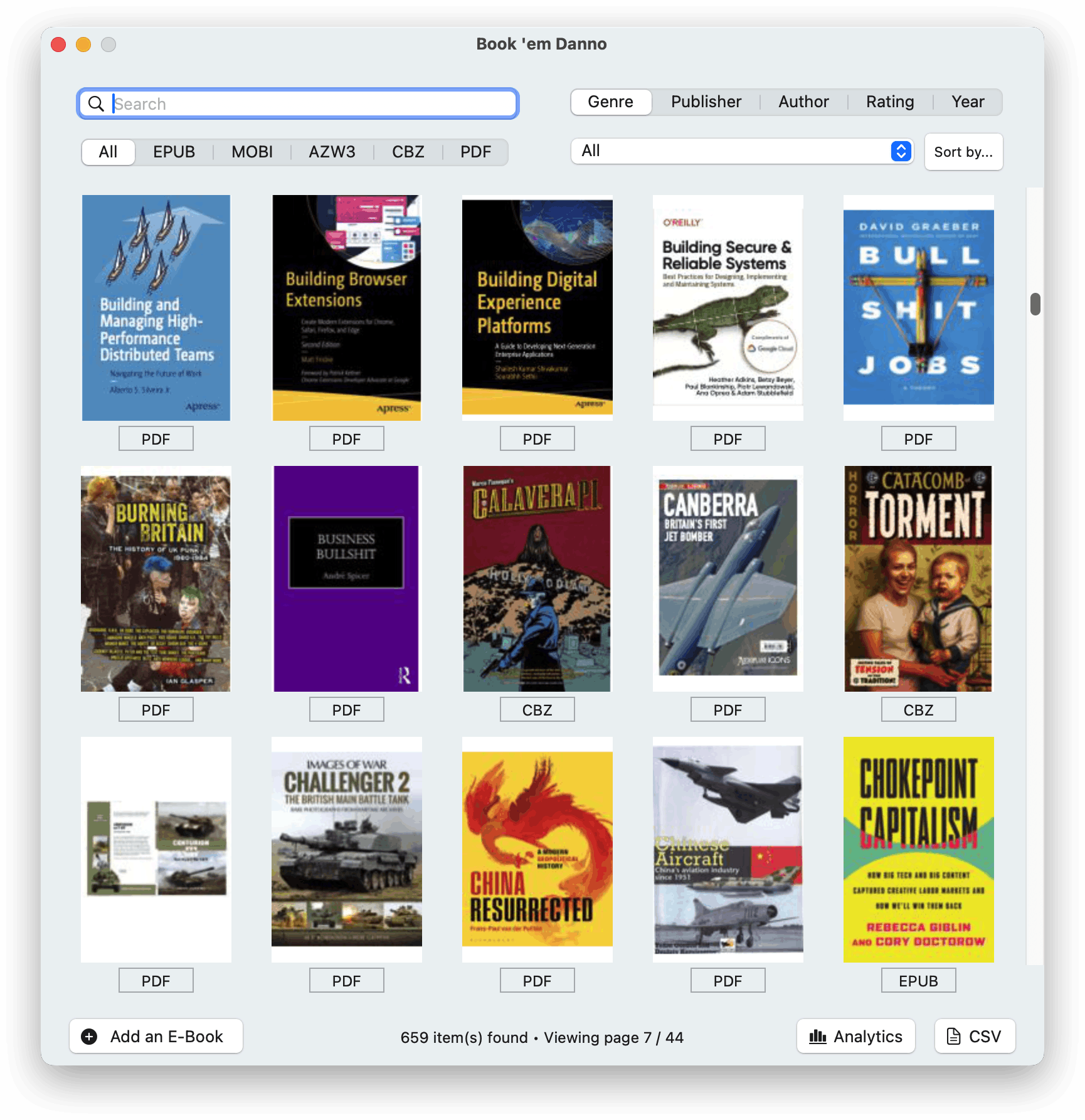Open the Catacomb of Torment comic cover

pyautogui.click(x=919, y=578)
